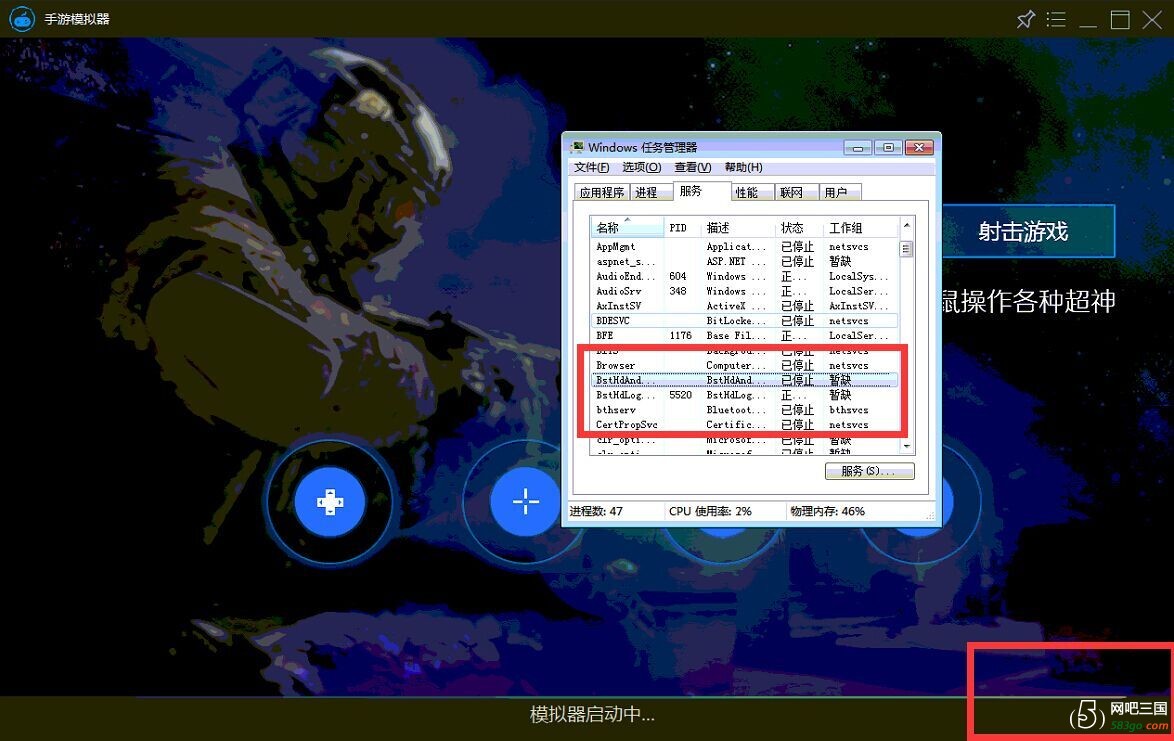Image resolution: width=1174 pixels, height=741 pixels.
Task: Switch to the 用户 tab
Action: 840,192
